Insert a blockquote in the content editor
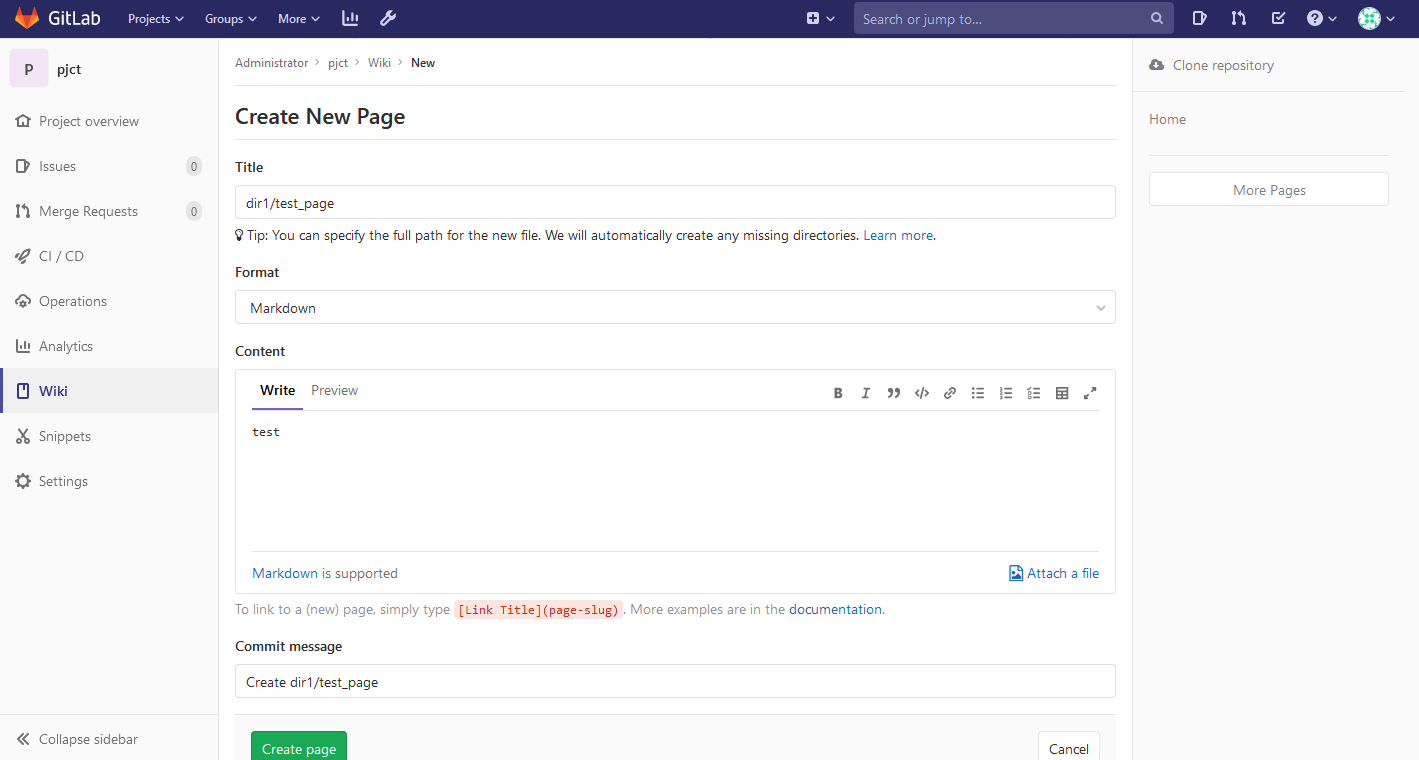 894,393
